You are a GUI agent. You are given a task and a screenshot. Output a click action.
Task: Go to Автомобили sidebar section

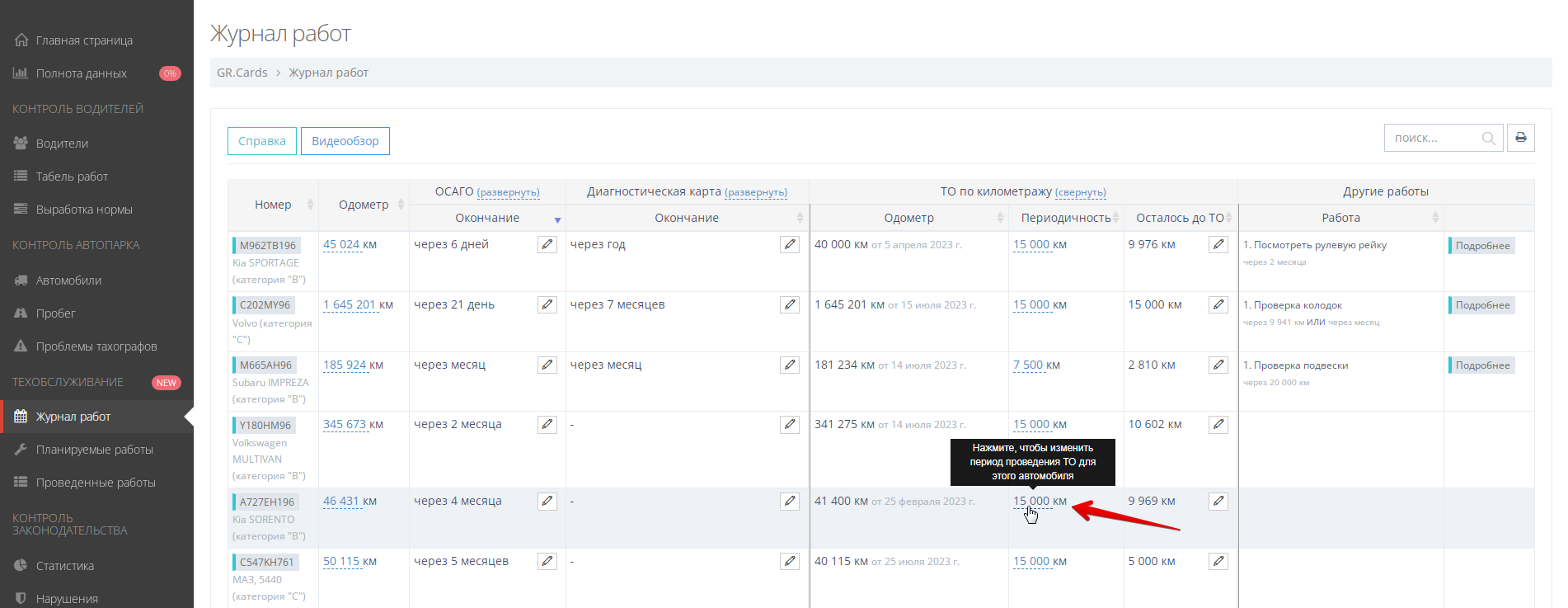tap(68, 280)
